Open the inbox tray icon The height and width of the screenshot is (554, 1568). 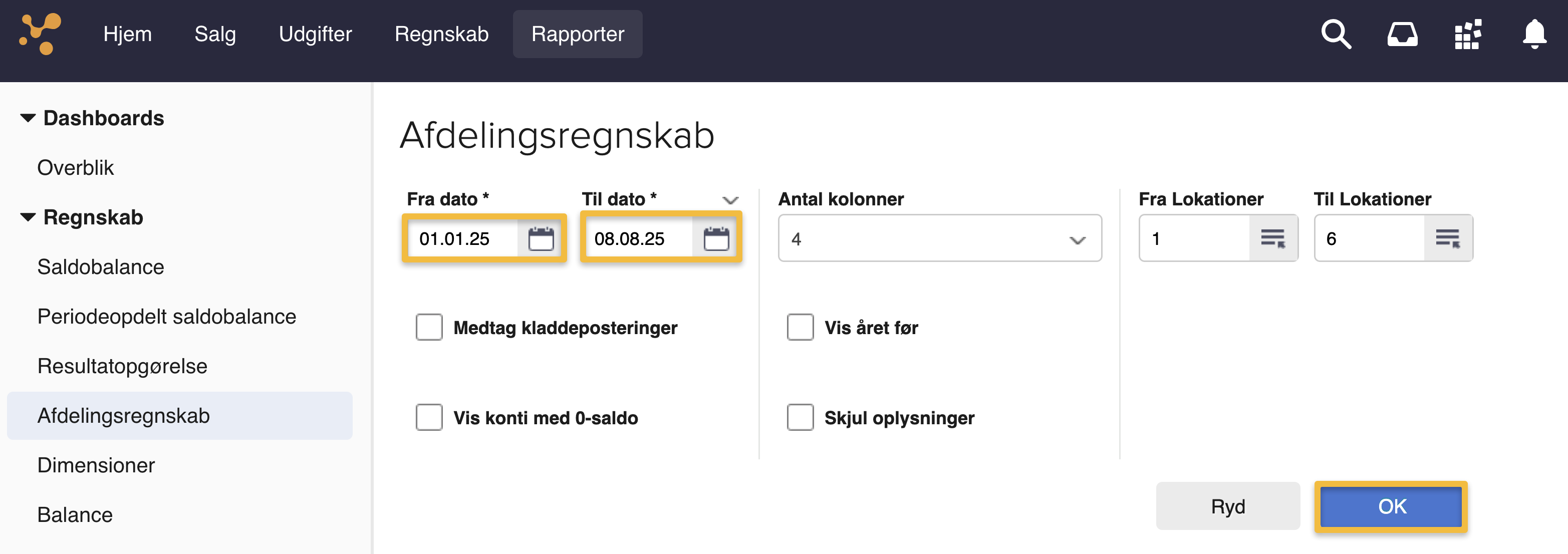(1403, 34)
